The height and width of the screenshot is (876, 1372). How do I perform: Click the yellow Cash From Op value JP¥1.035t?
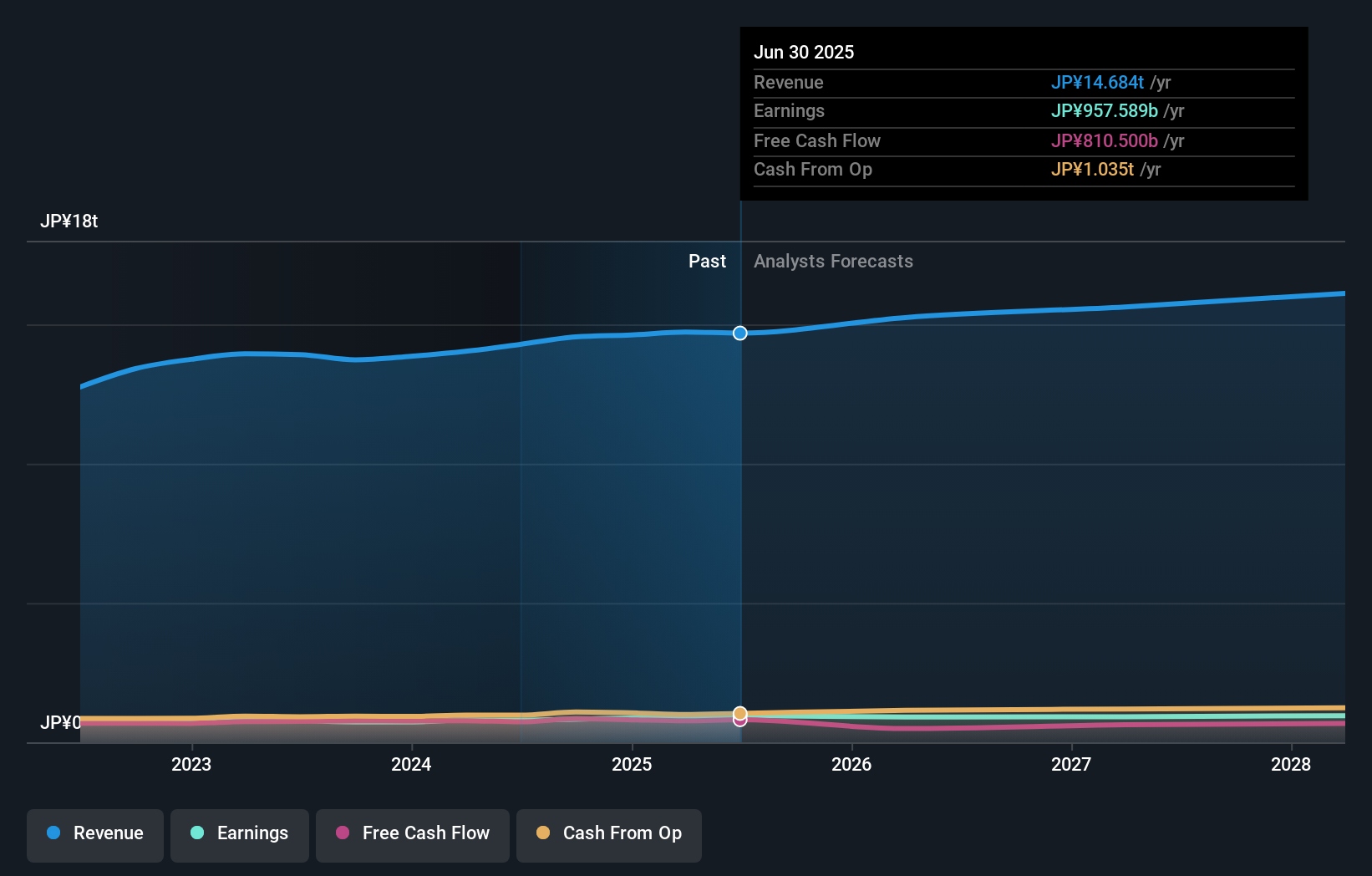(x=1091, y=170)
